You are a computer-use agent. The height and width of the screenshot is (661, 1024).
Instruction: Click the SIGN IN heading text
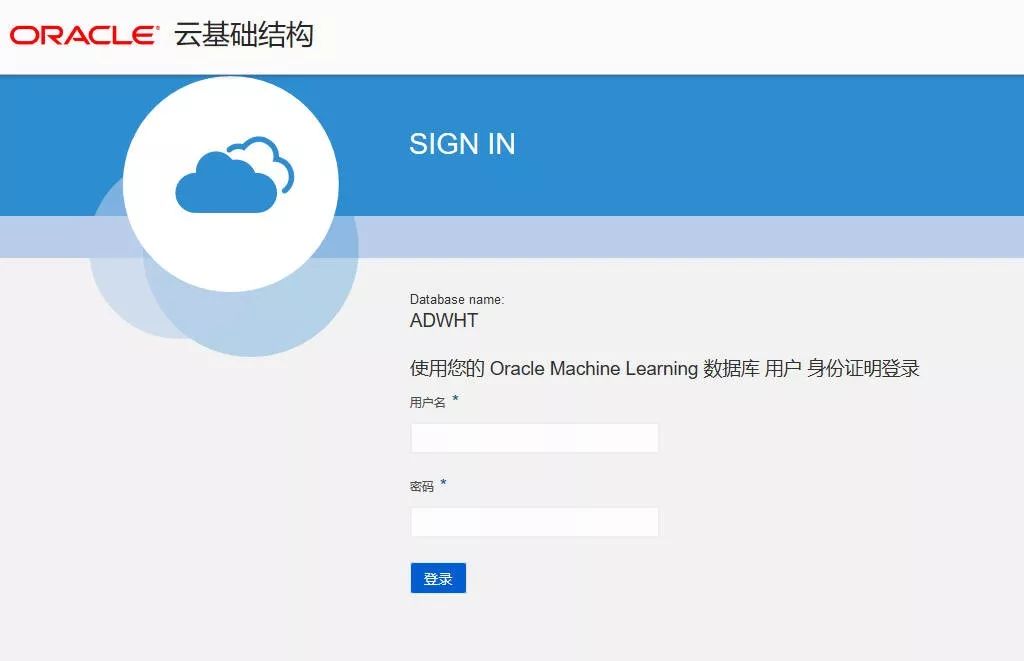click(x=462, y=144)
